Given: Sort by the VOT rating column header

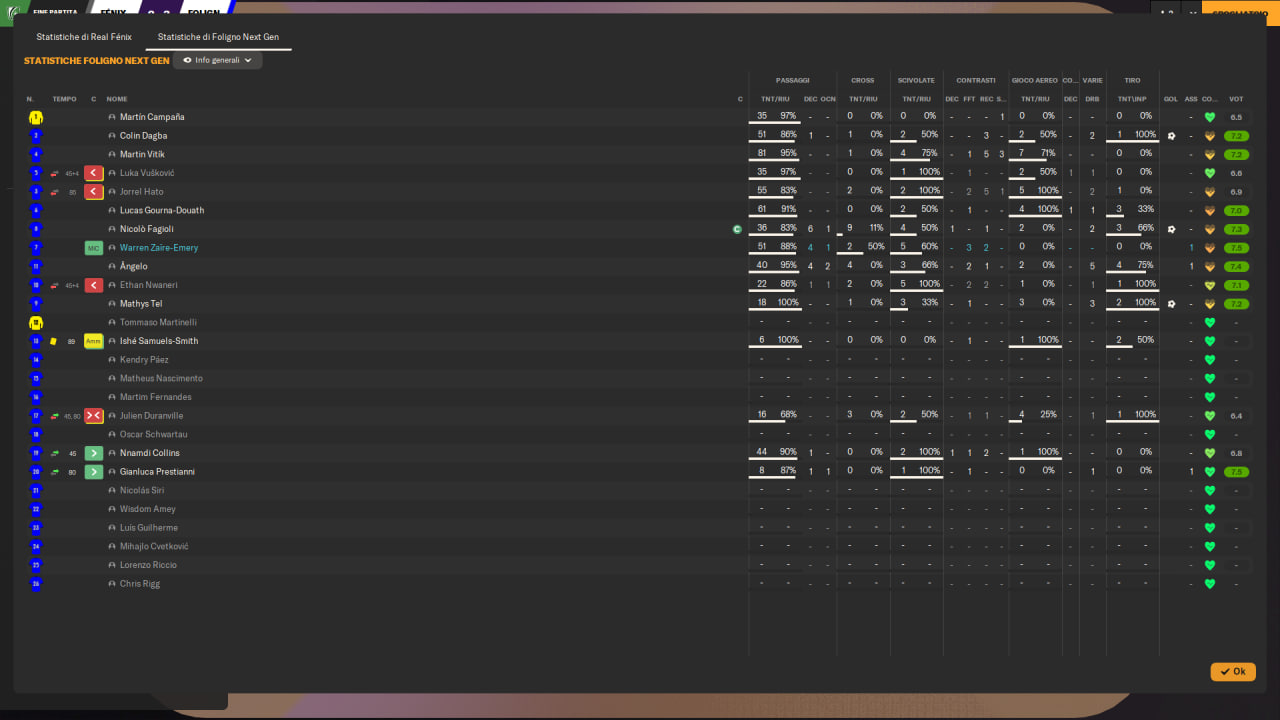Looking at the screenshot, I should (1236, 99).
